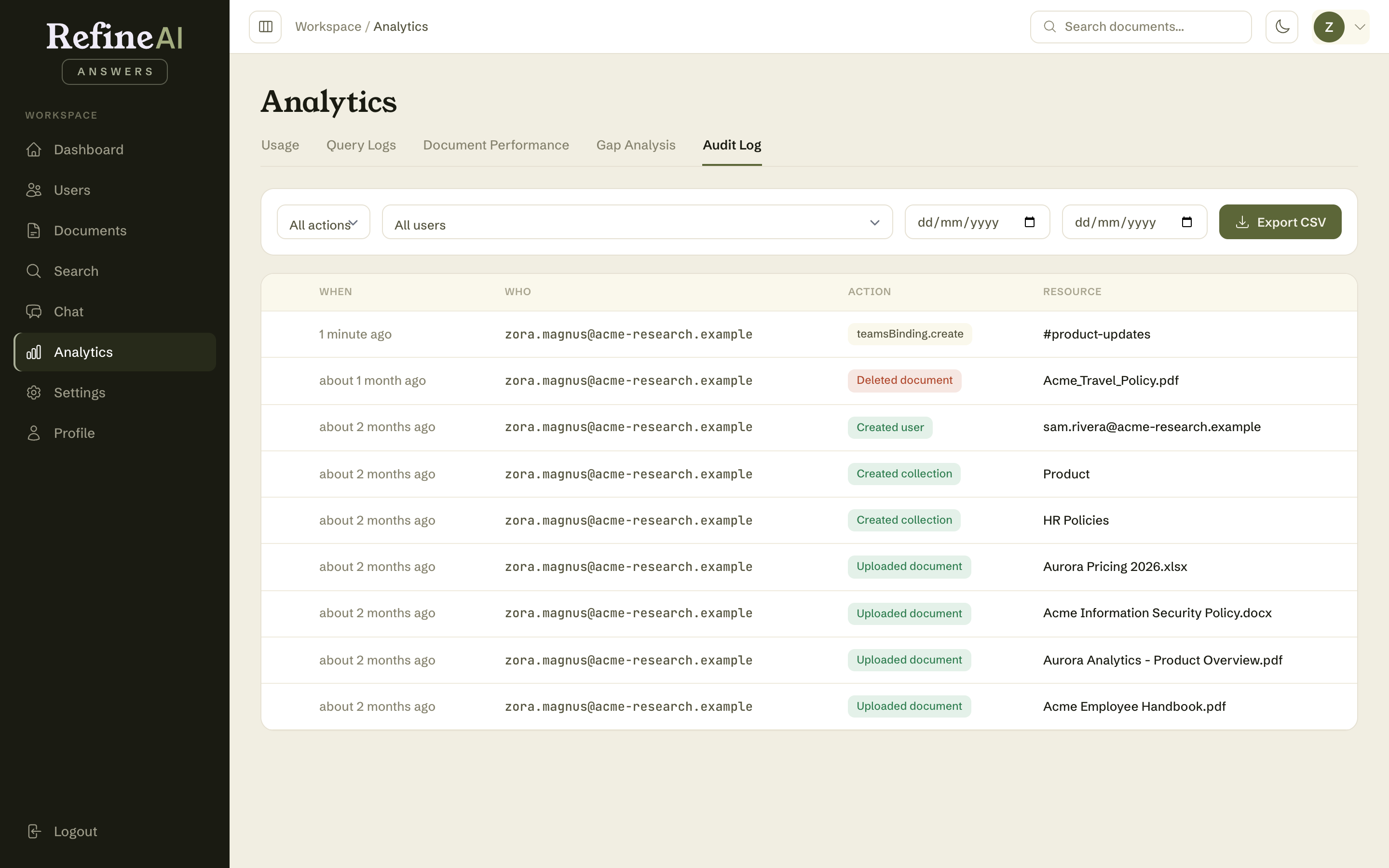Click the search magnifier icon in top bar
The image size is (1389, 868).
(1049, 27)
